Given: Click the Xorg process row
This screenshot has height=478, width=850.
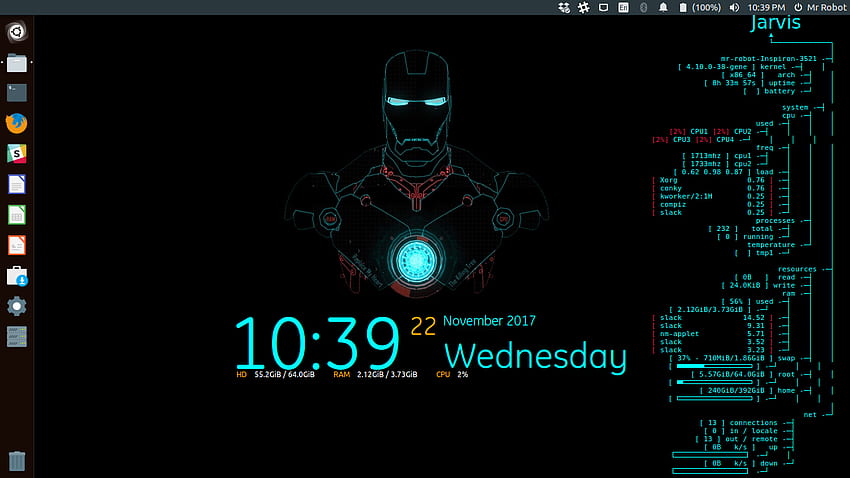Looking at the screenshot, I should 712,180.
